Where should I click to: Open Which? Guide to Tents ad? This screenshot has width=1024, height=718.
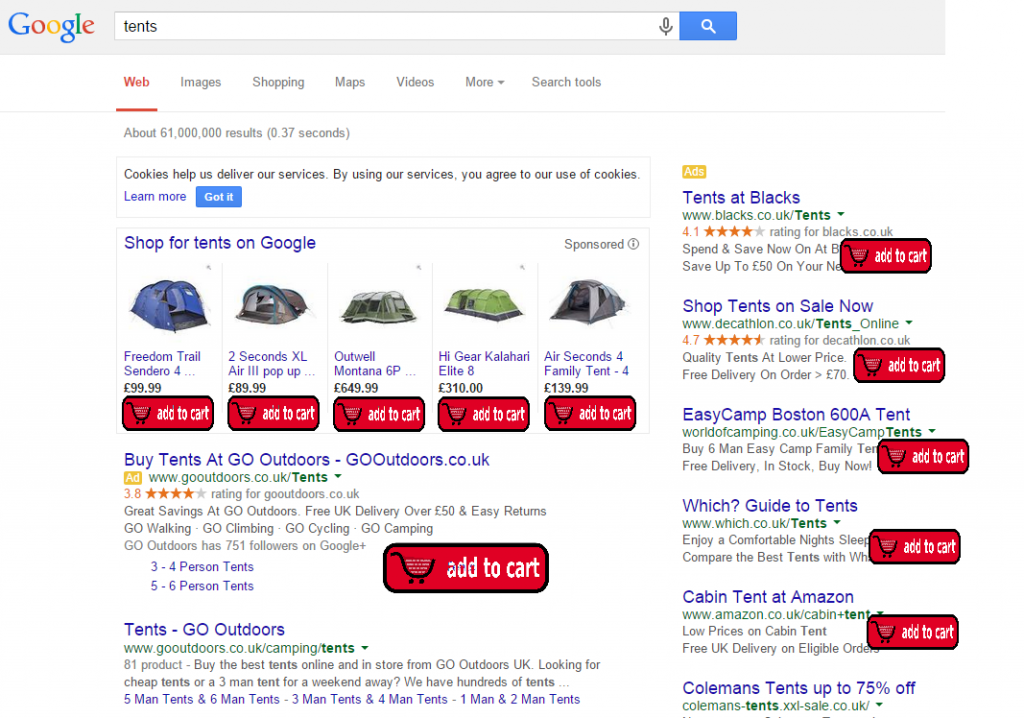[x=770, y=506]
